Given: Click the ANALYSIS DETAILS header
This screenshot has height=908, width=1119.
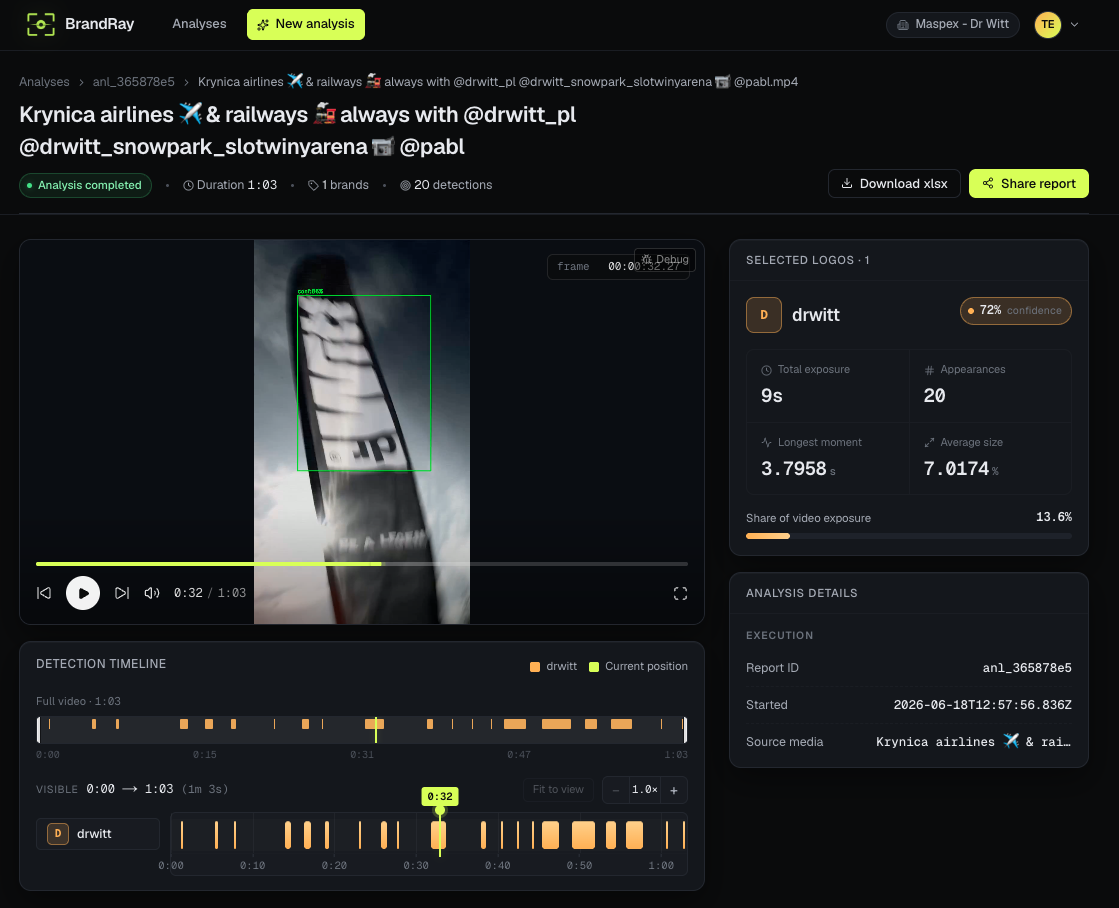Looking at the screenshot, I should (801, 593).
